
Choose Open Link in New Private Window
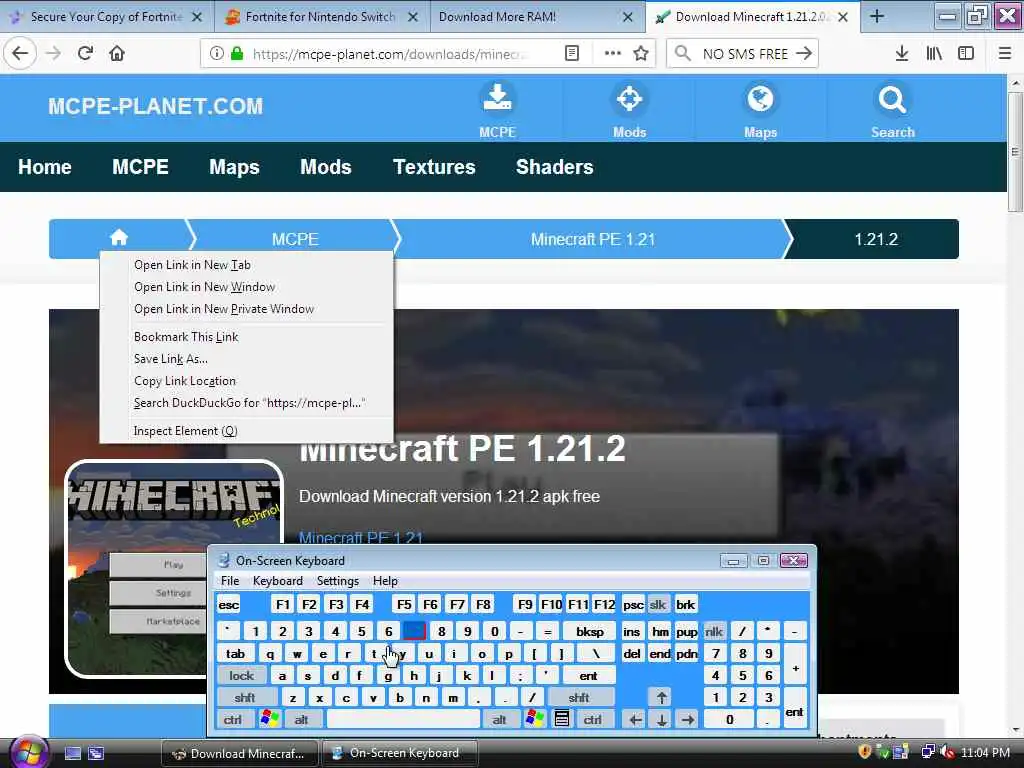point(247,308)
